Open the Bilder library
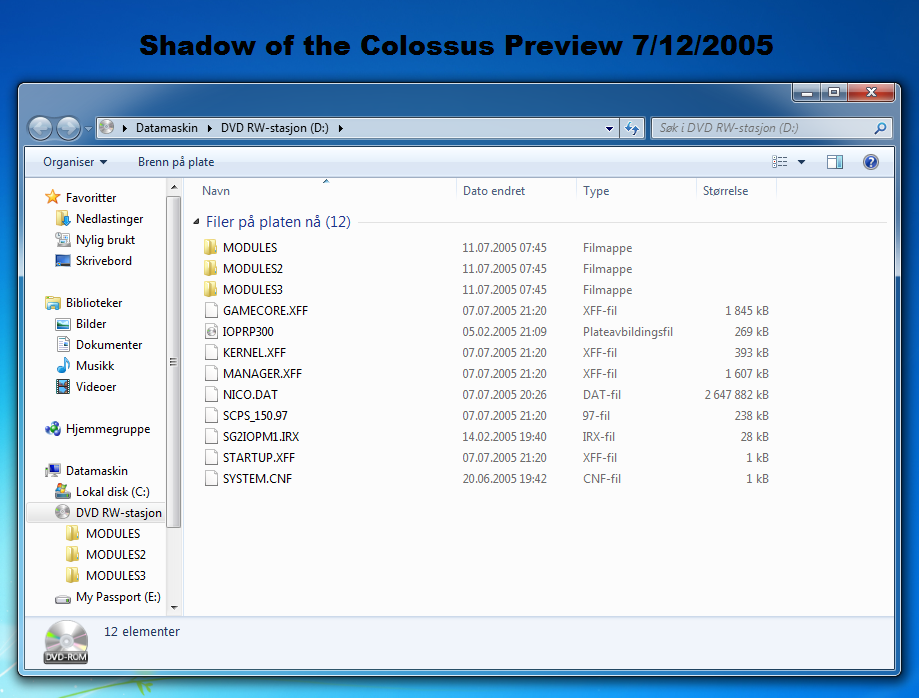Screen dimensions: 919x698 [x=91, y=324]
